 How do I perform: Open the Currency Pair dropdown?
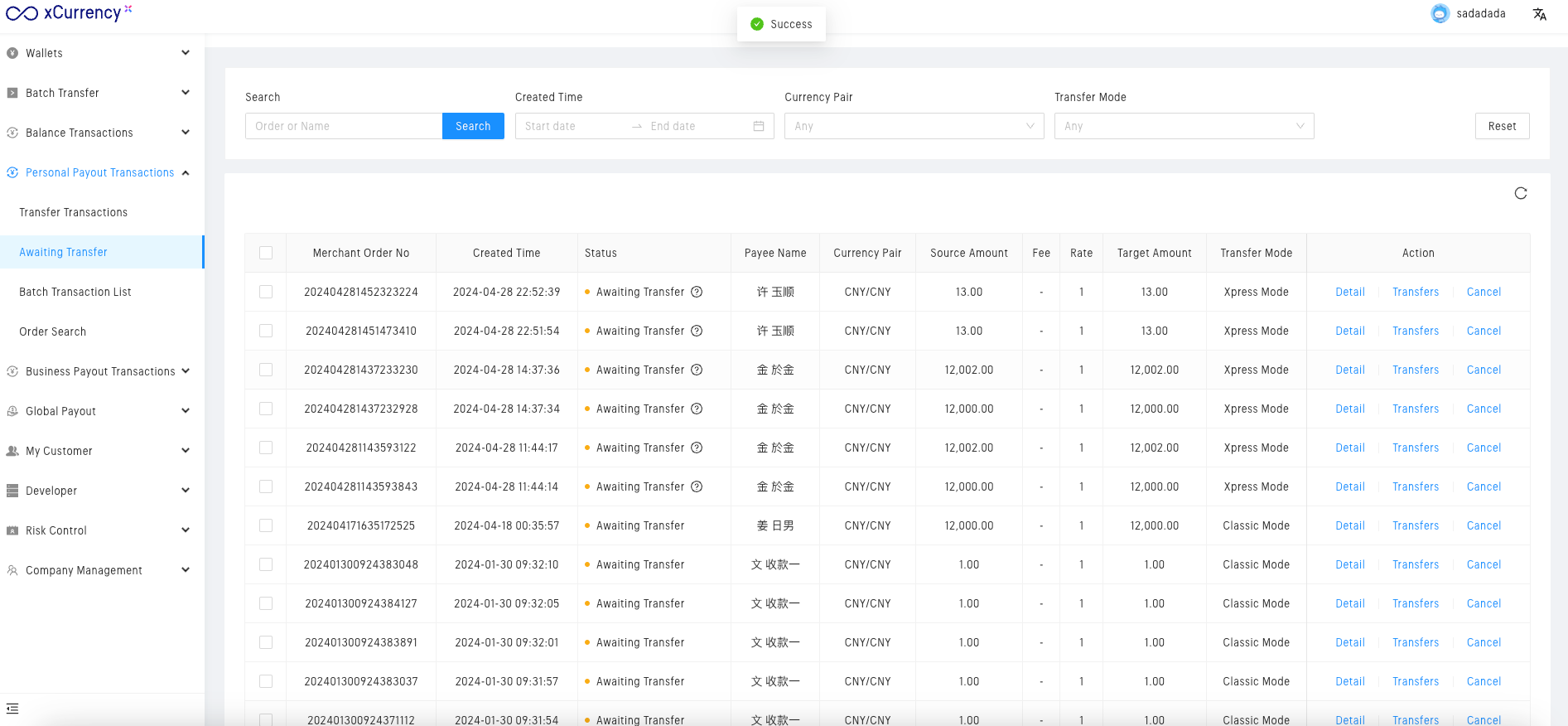coord(914,126)
